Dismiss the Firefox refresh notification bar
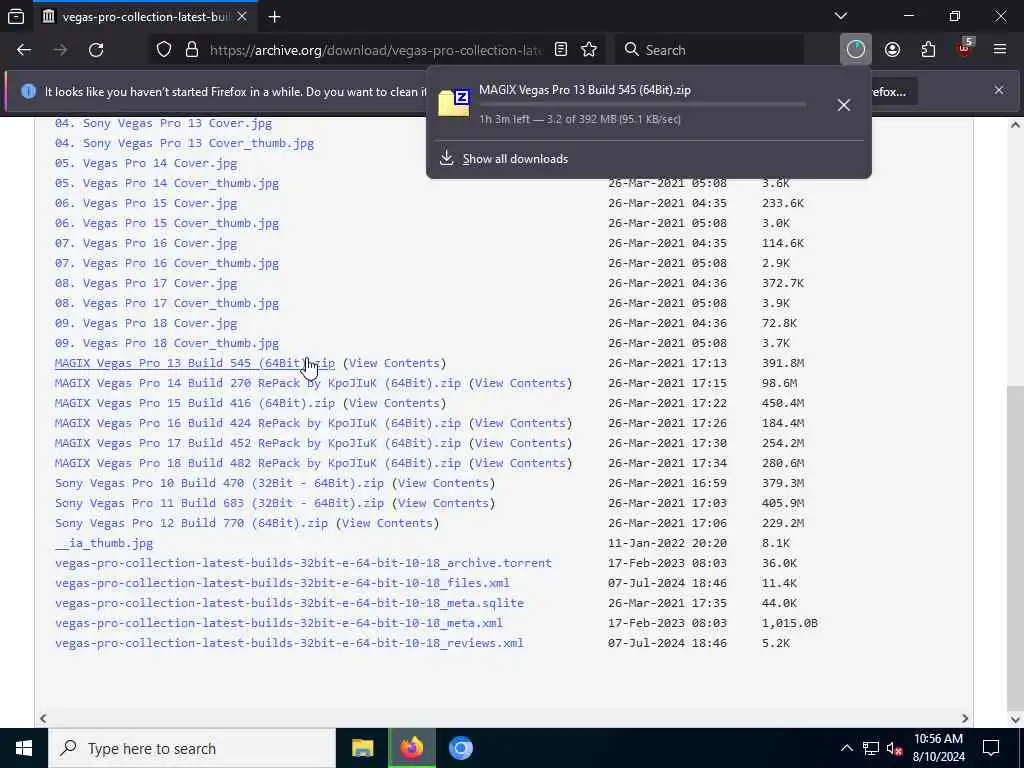Viewport: 1024px width, 768px height. [999, 90]
